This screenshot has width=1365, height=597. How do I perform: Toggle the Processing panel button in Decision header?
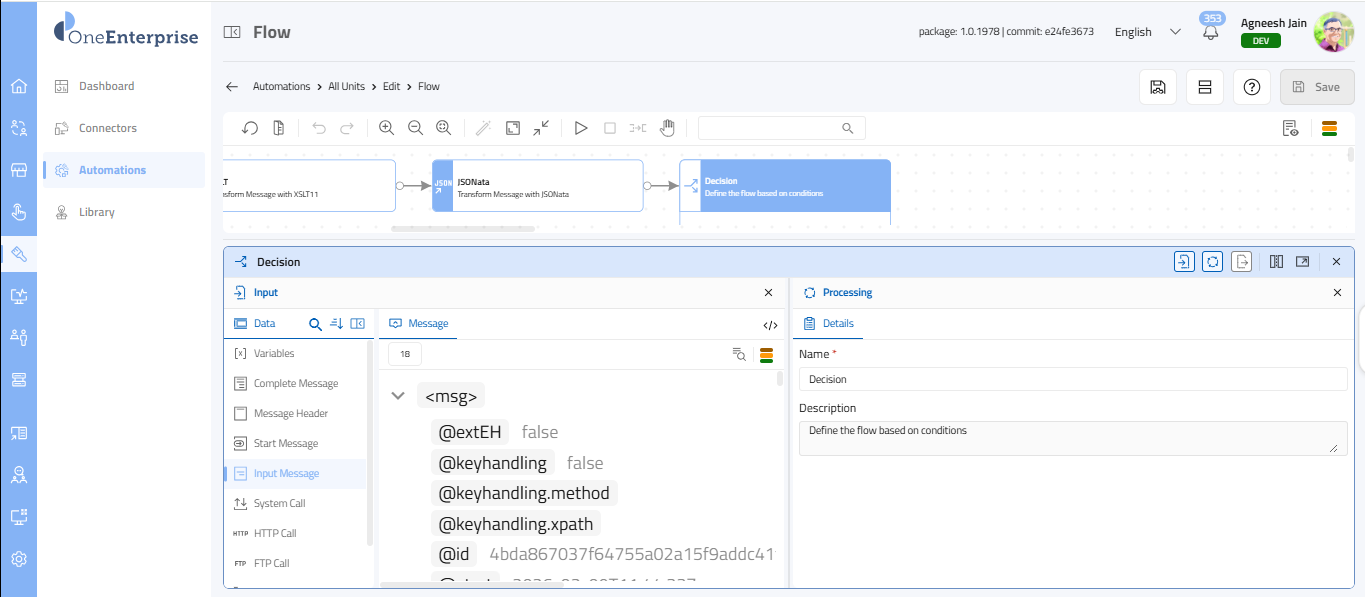click(x=1212, y=262)
